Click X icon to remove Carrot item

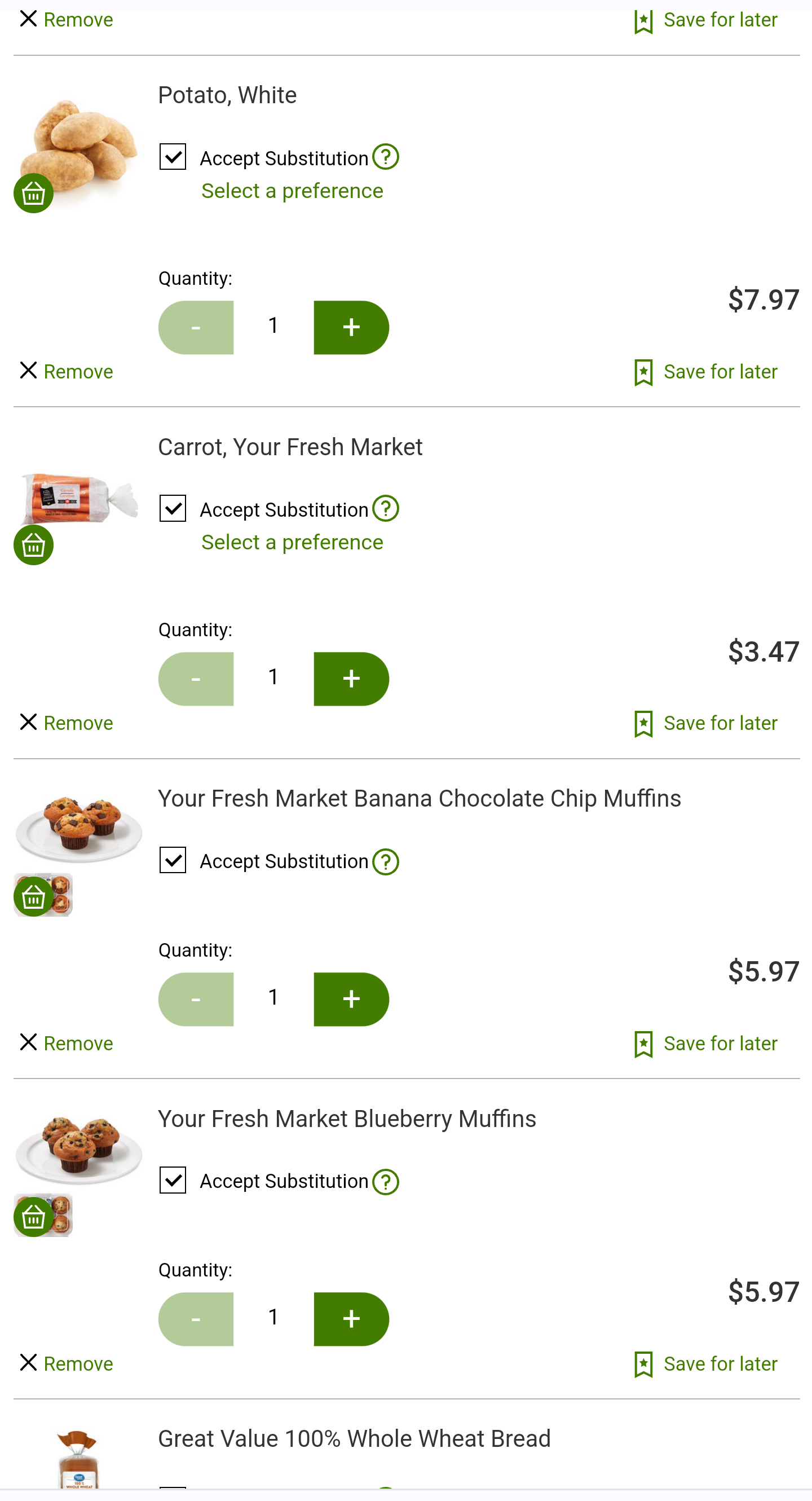(28, 722)
